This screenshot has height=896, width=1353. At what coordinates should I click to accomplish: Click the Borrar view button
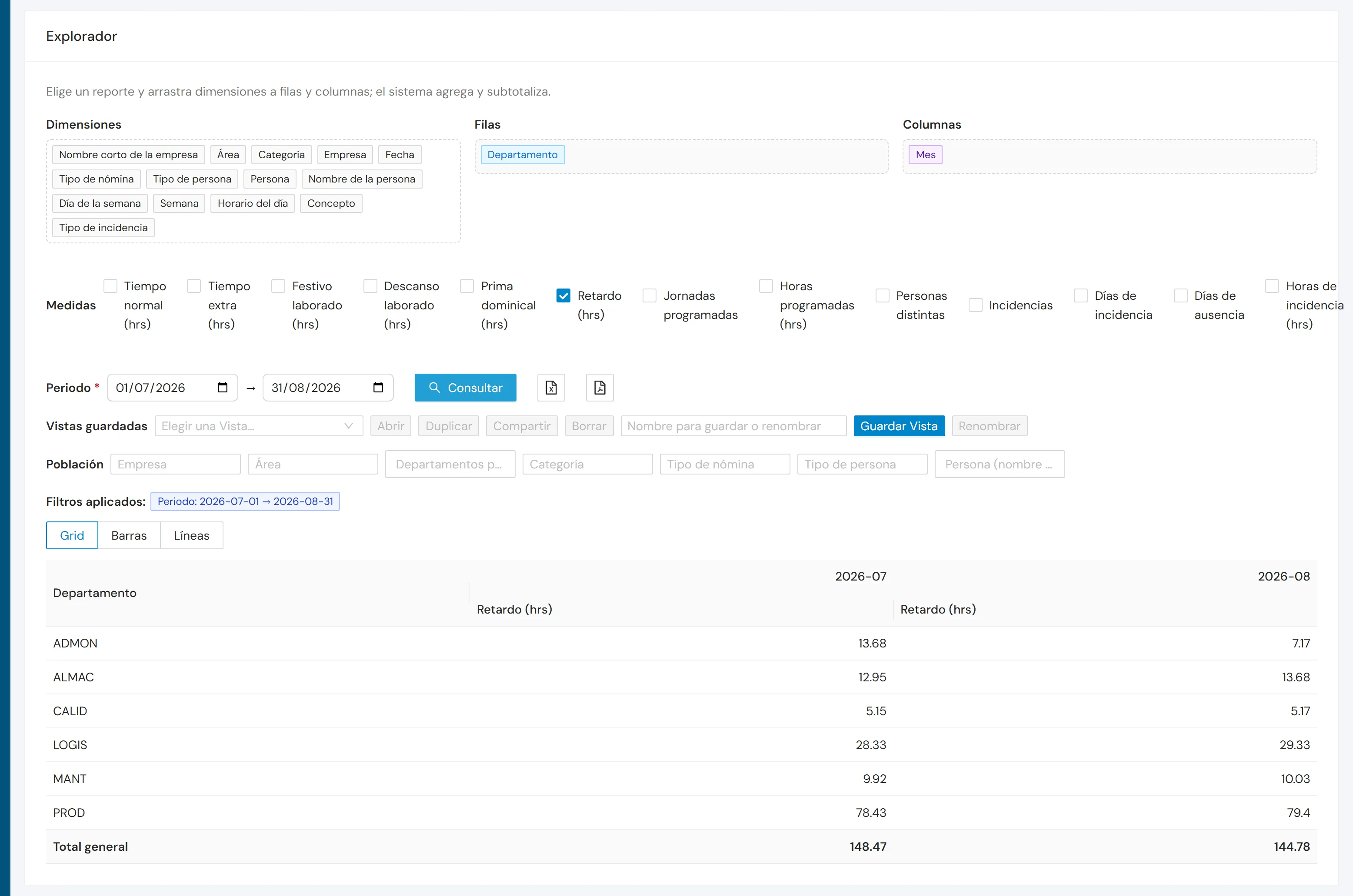tap(590, 426)
